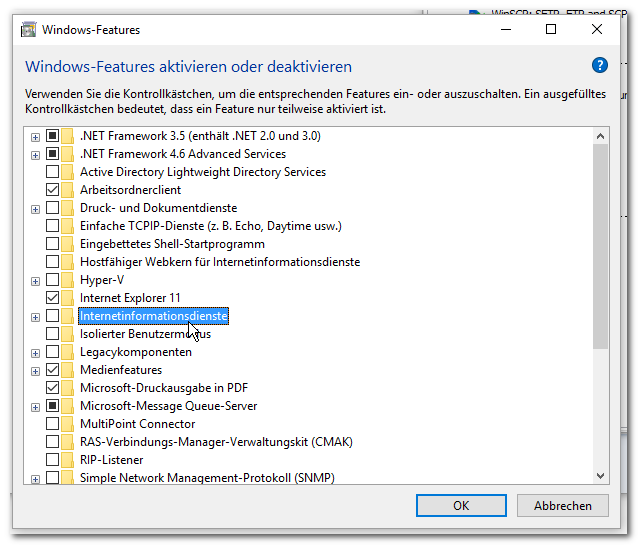The height and width of the screenshot is (545, 638).
Task: Expand the Legacykomponenten node
Action: pos(35,353)
